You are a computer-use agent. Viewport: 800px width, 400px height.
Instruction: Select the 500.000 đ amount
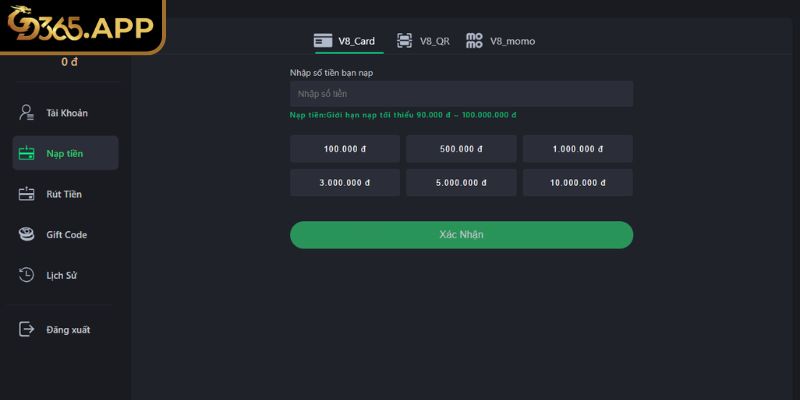click(461, 149)
